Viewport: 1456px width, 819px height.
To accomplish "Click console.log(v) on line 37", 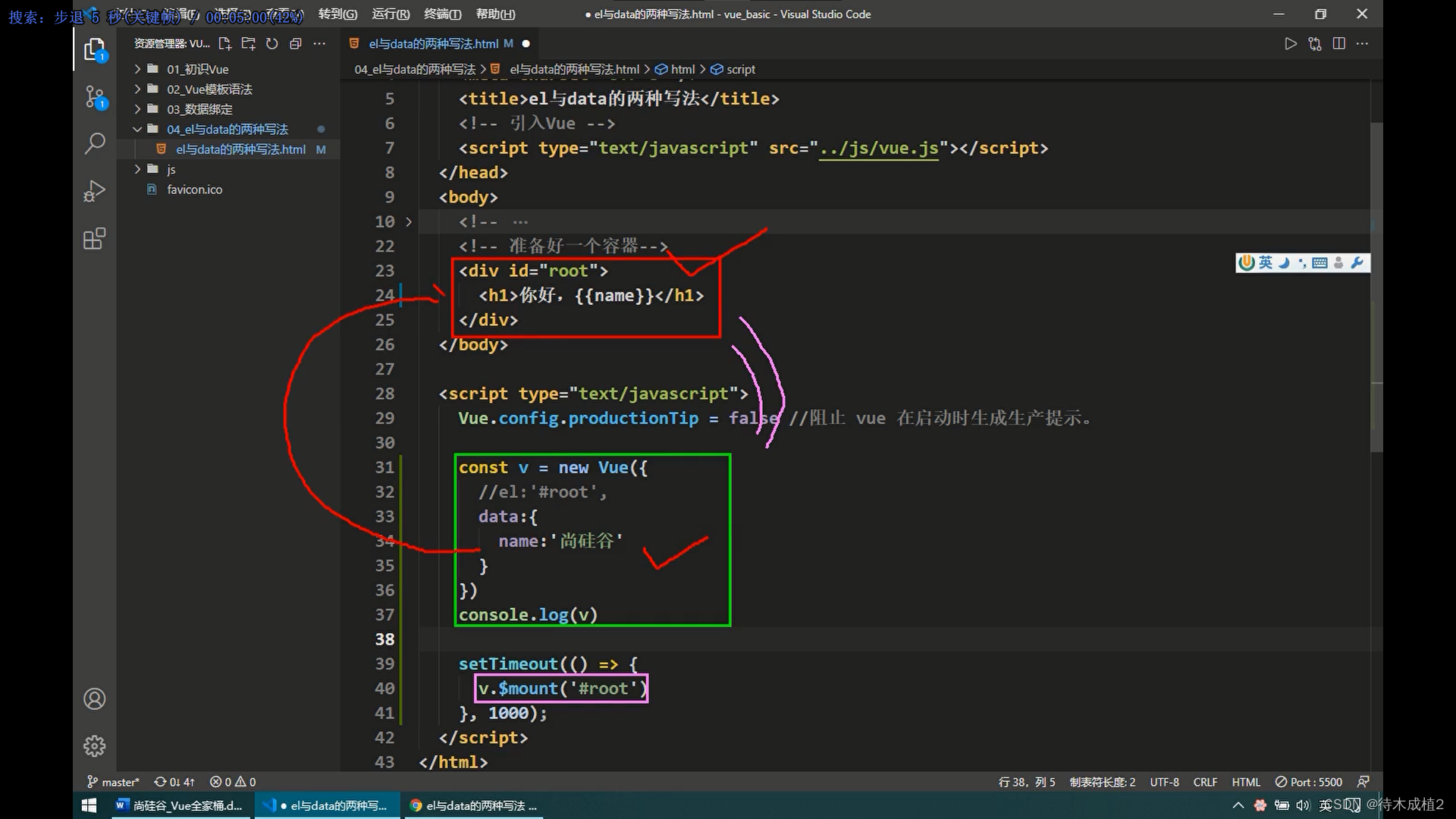I will pos(529,615).
